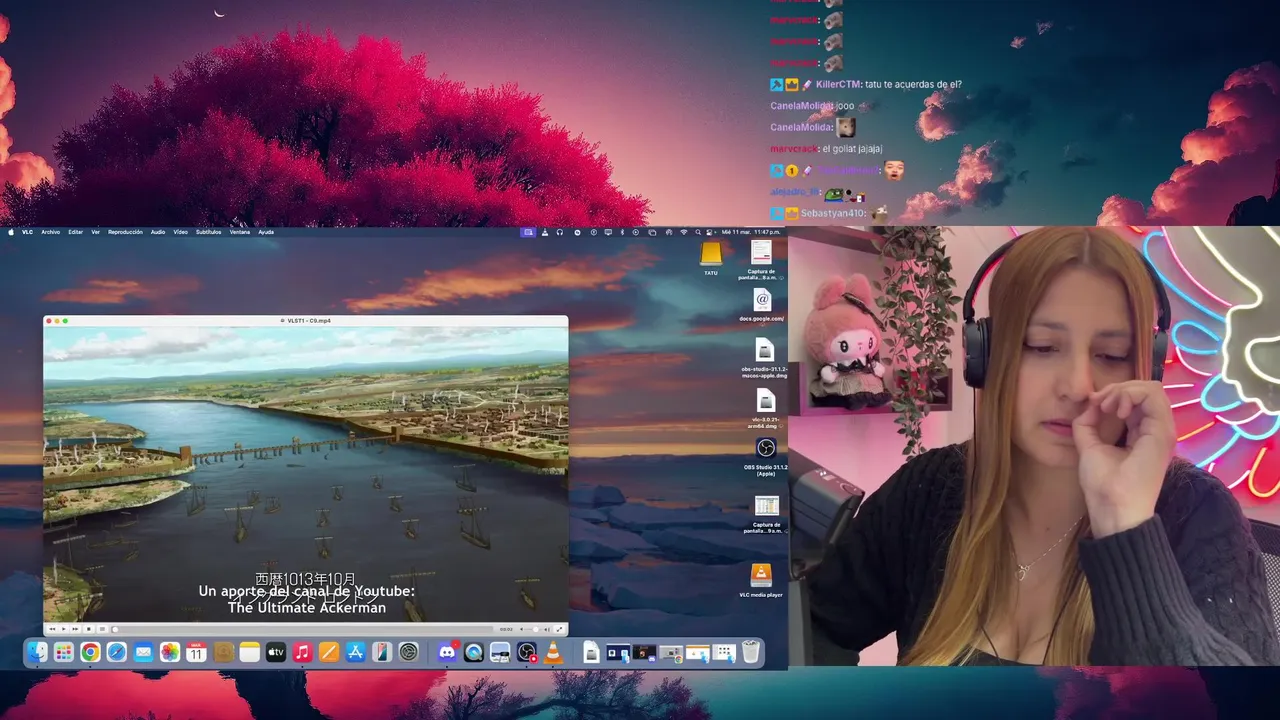Open the Trash in the Dock
Viewport: 1280px width, 720px height.
751,652
